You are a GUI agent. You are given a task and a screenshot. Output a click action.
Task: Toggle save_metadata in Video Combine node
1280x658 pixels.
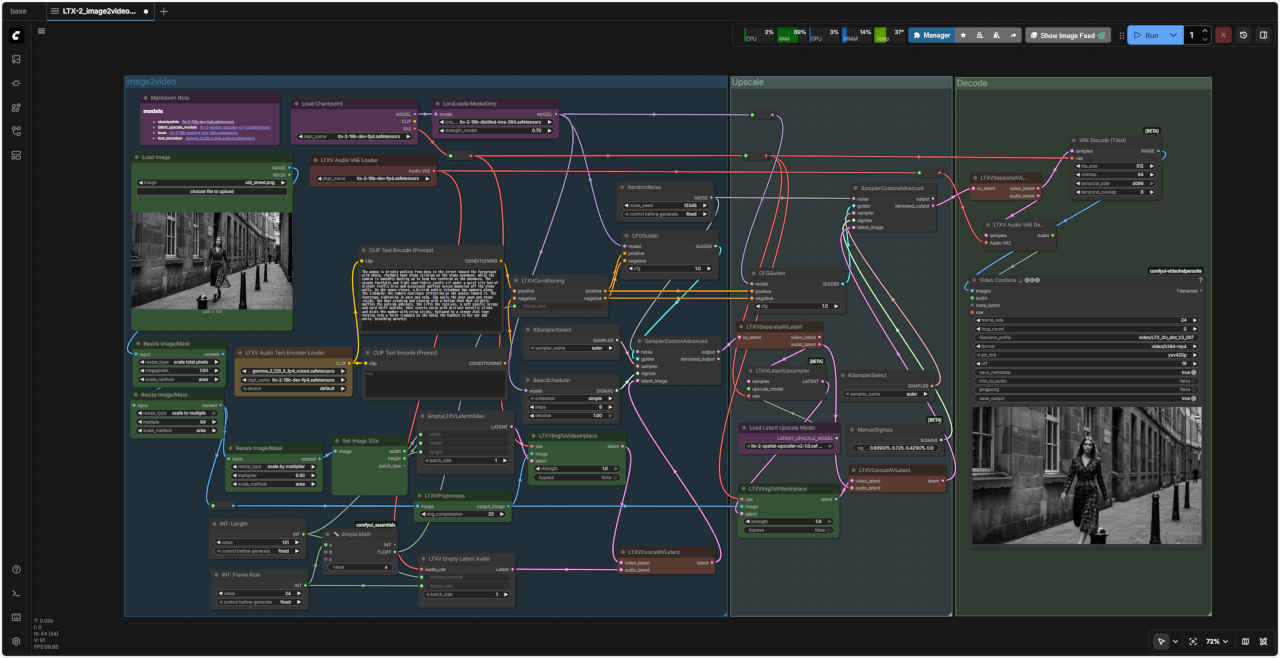(x=1192, y=372)
